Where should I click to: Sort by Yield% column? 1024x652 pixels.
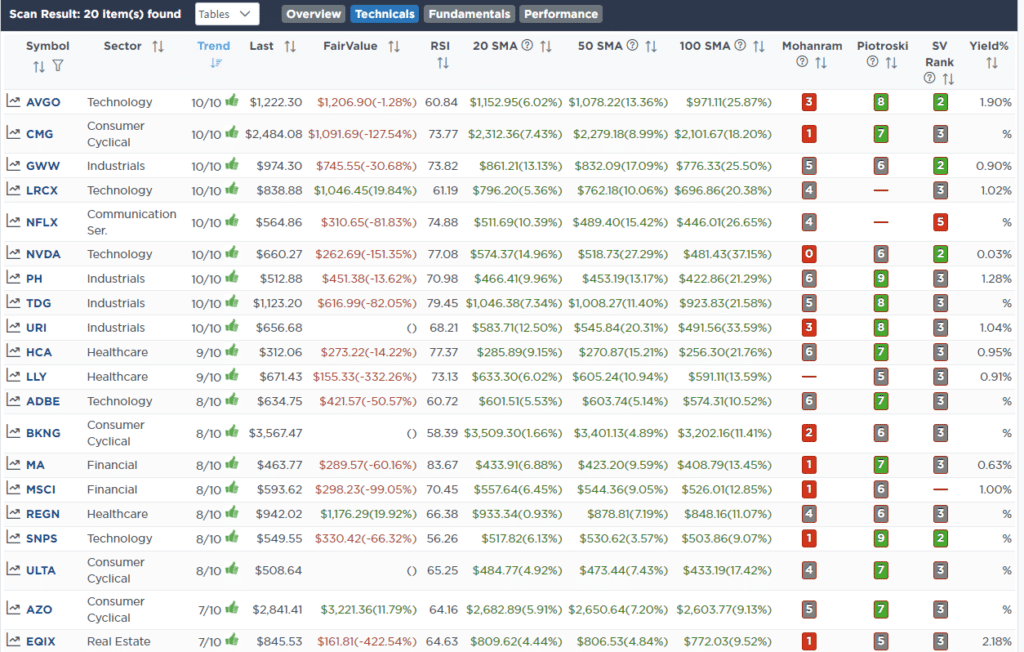(x=992, y=63)
